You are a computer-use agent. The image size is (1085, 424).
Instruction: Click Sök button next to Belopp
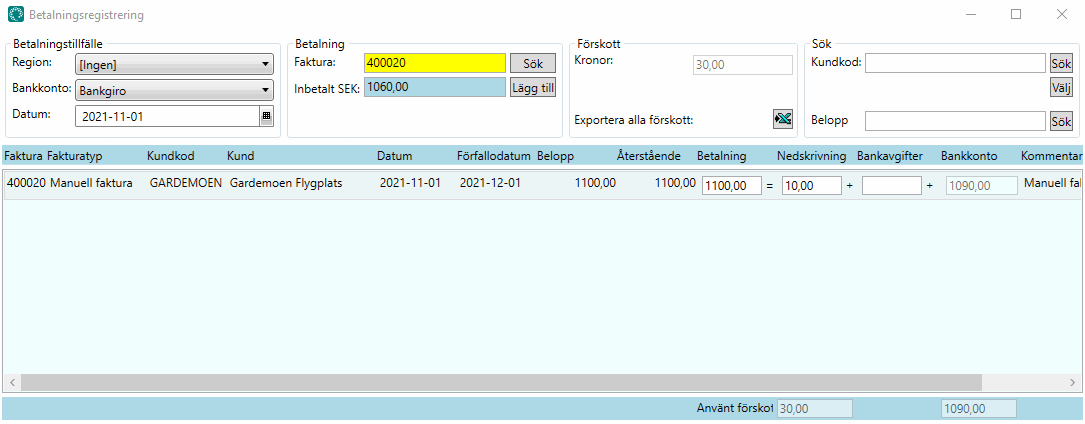coord(1061,121)
